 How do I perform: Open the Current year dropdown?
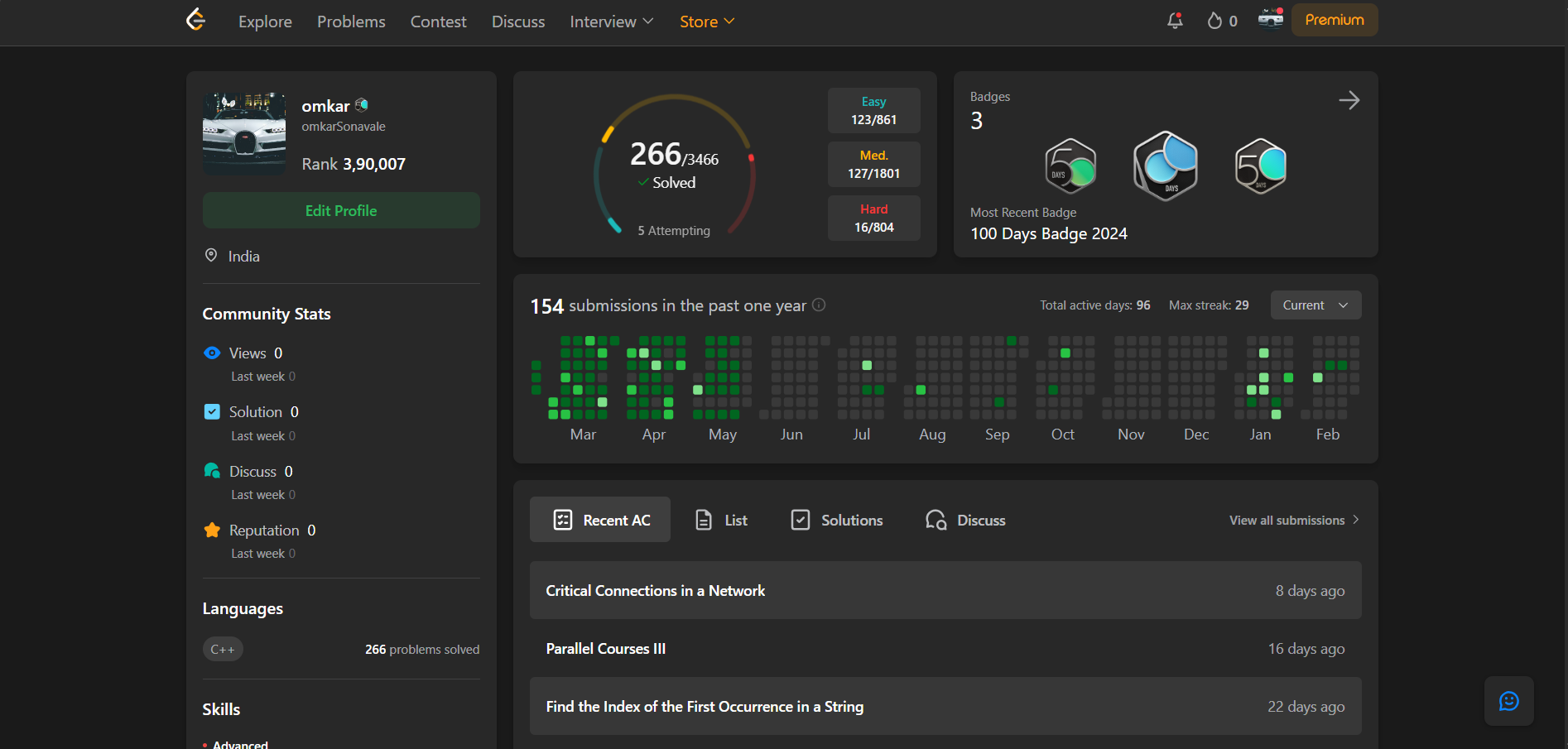[1315, 305]
